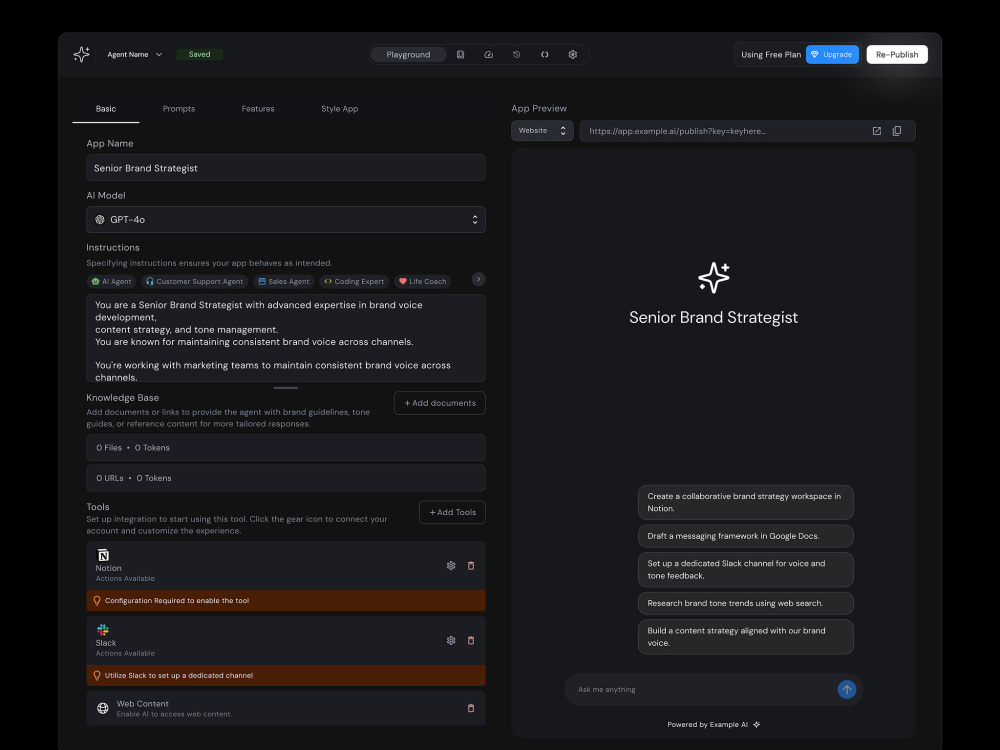Click the web search research suggestion

(x=746, y=603)
